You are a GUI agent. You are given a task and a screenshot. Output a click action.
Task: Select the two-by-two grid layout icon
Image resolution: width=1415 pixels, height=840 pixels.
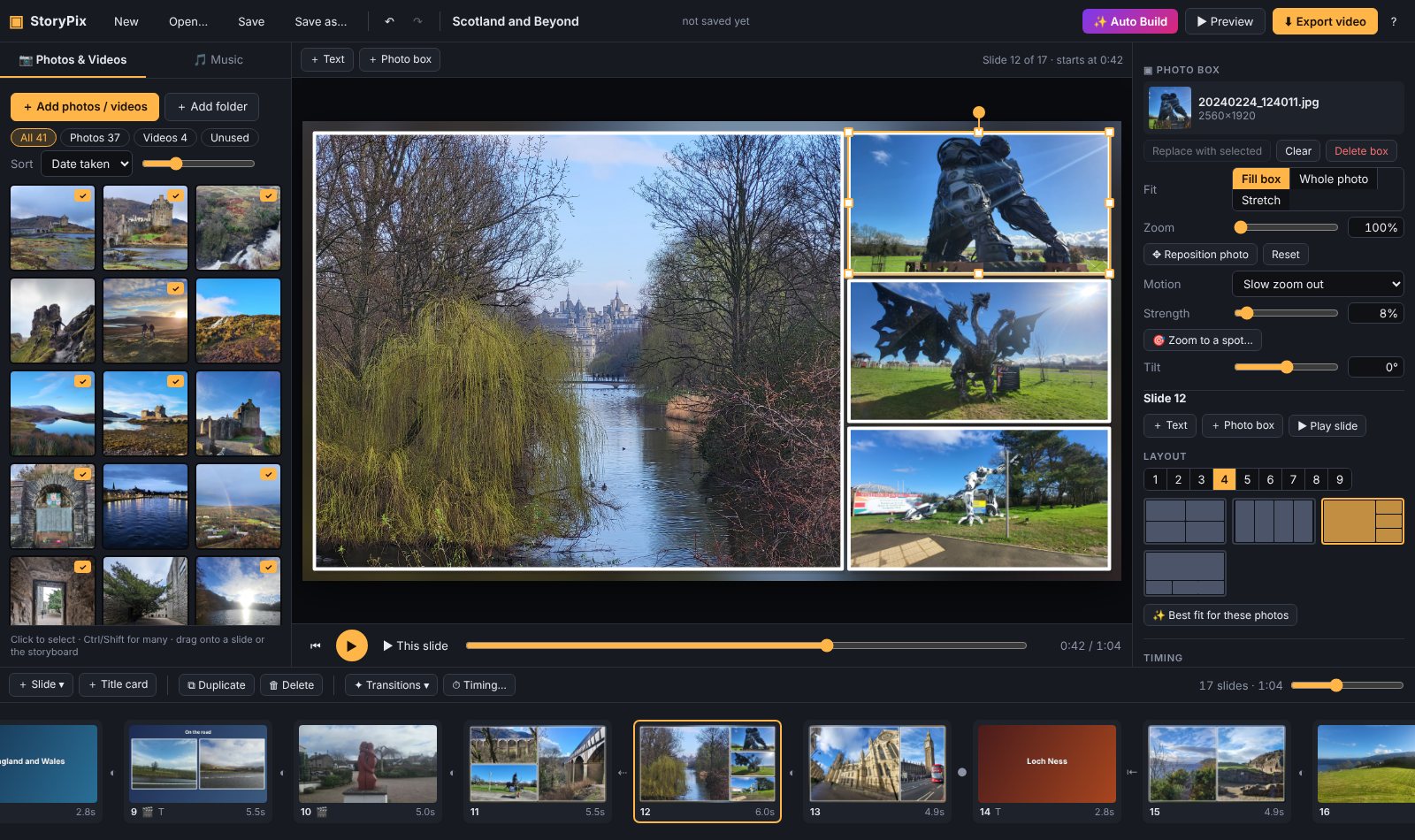coord(1185,521)
